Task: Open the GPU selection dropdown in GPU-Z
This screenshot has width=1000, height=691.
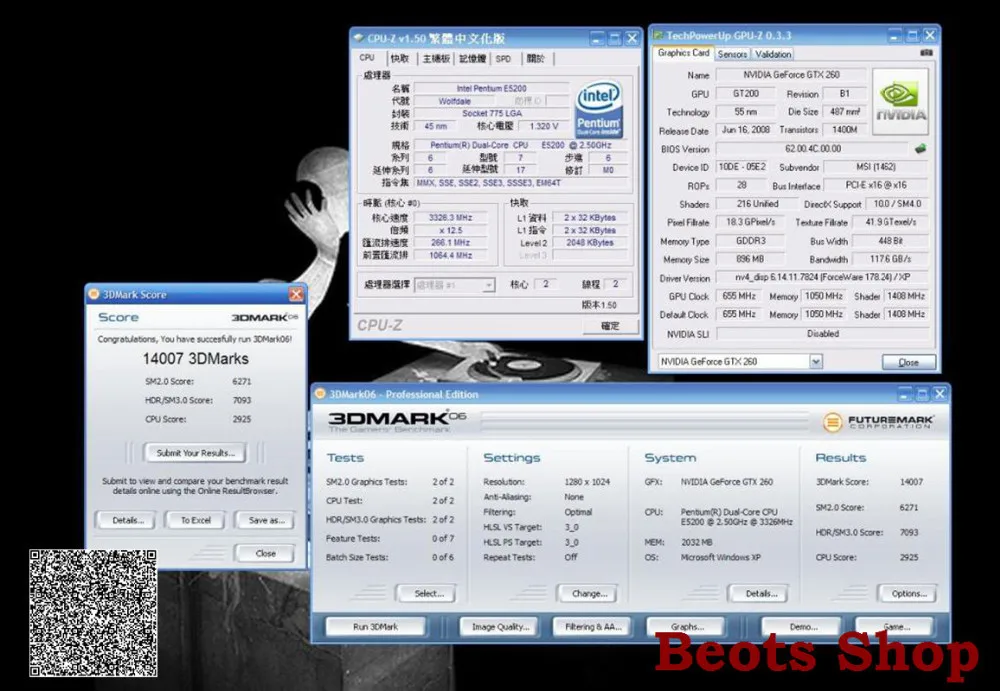Action: [x=816, y=362]
